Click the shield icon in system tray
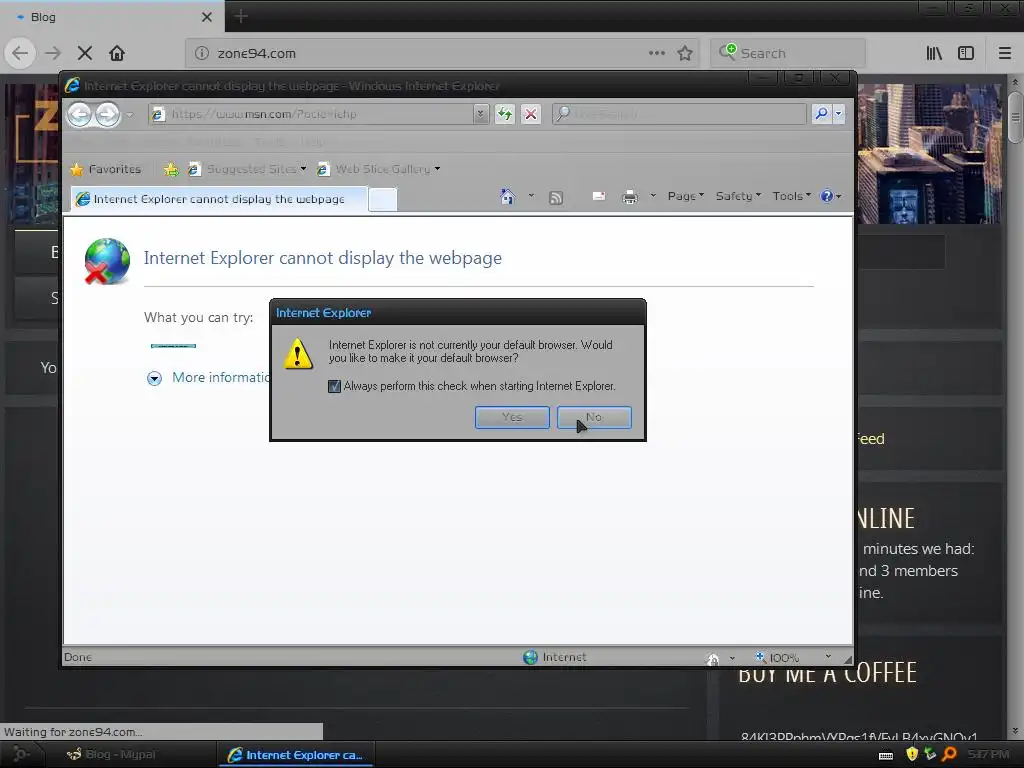The image size is (1024, 768). [912, 754]
